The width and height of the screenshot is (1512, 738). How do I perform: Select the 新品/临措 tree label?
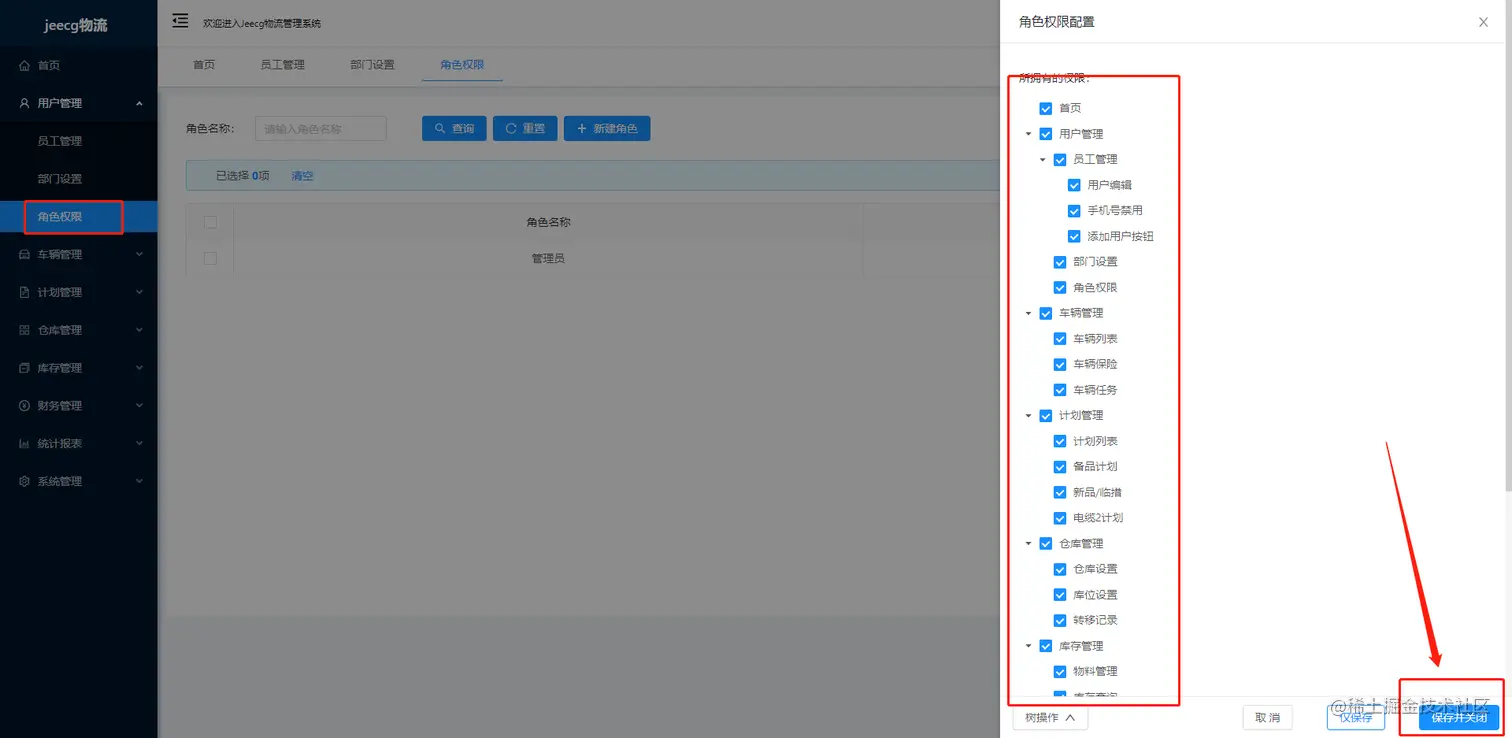point(1098,492)
